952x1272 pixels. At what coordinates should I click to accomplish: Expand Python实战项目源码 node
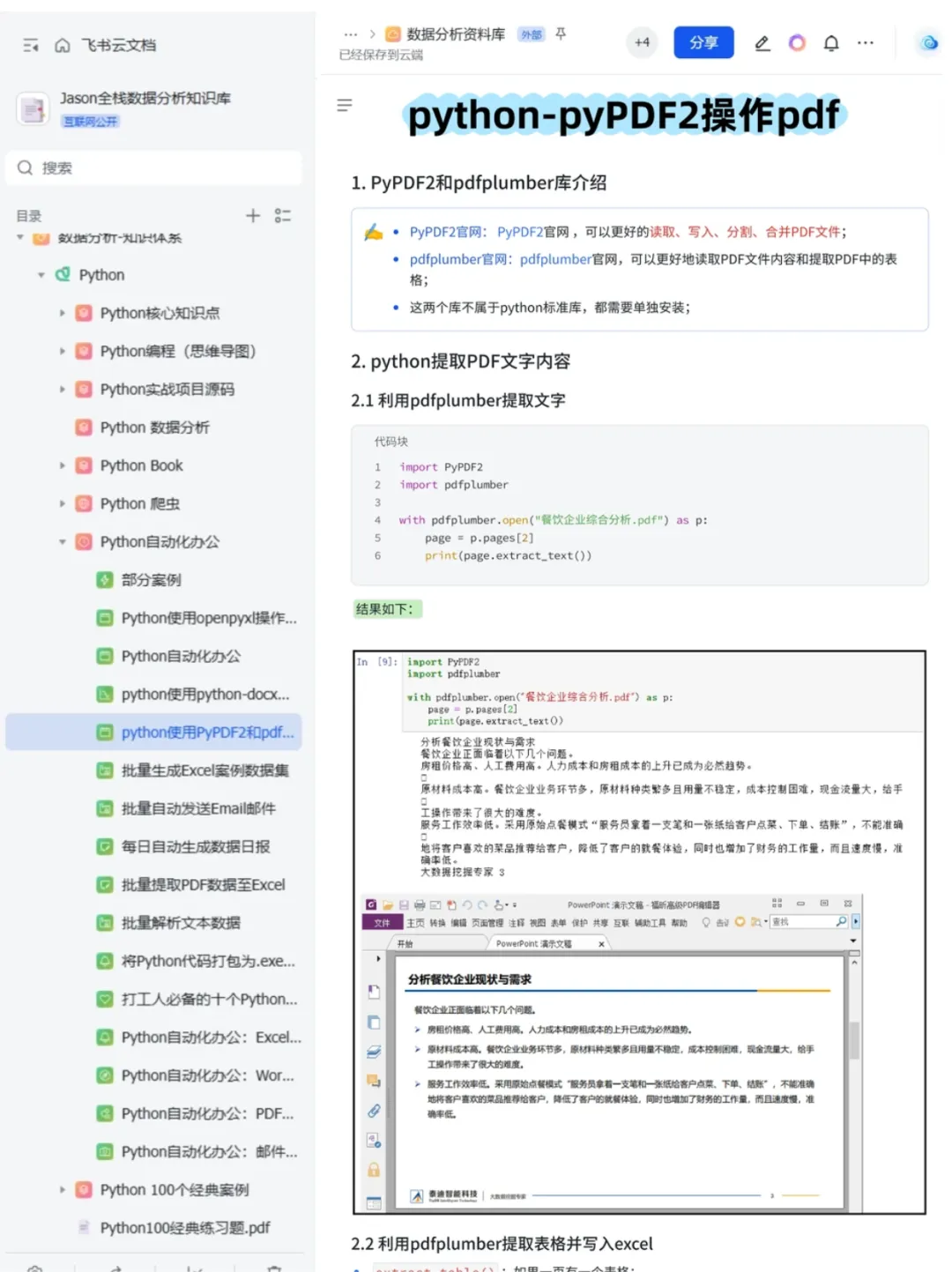tap(62, 389)
